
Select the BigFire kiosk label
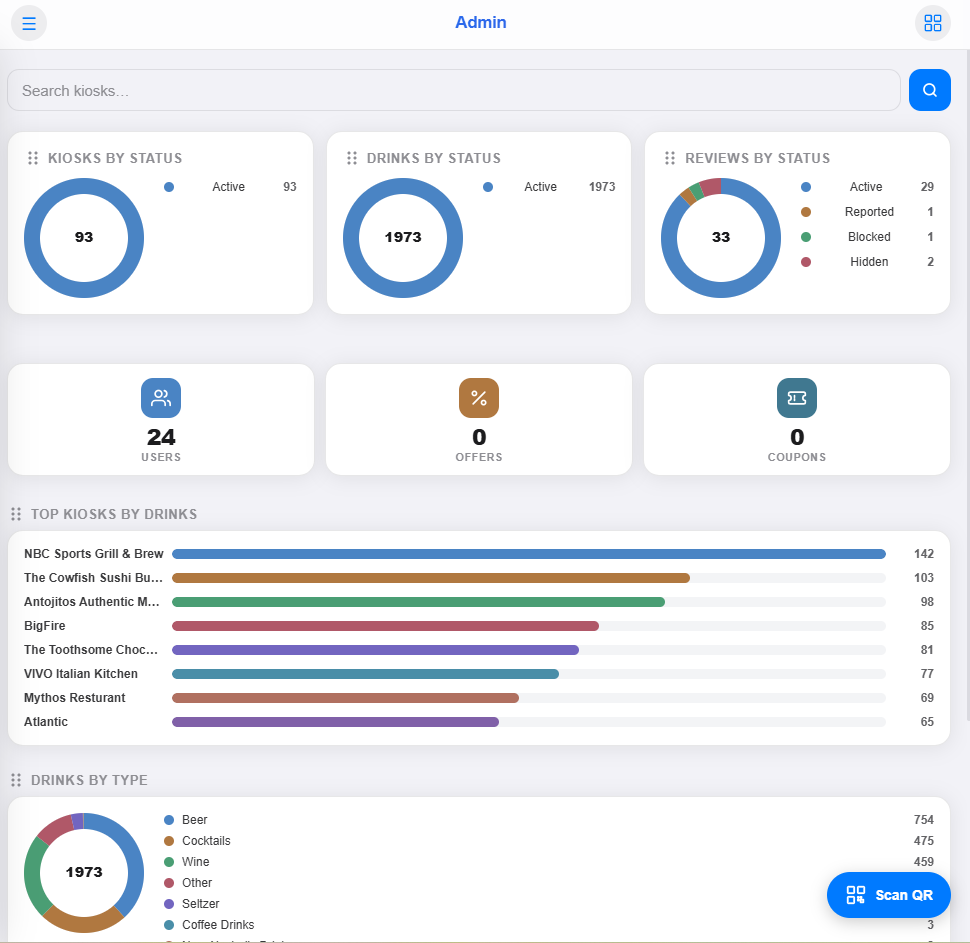click(x=45, y=626)
